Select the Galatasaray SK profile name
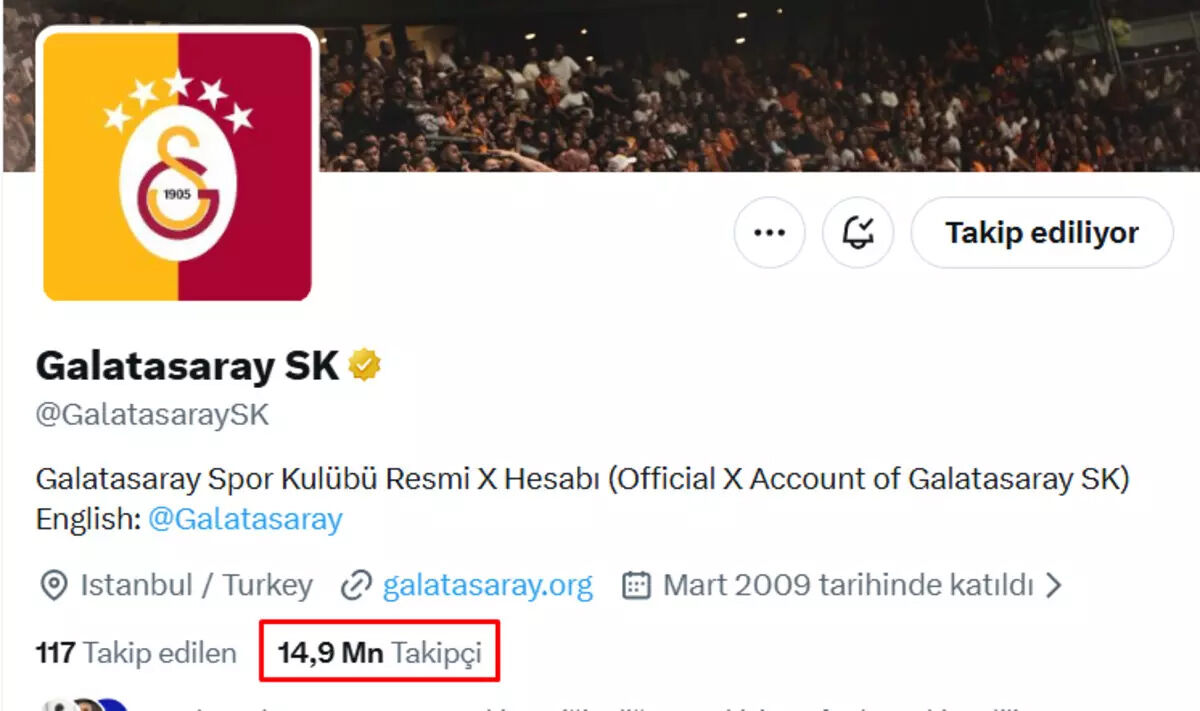The width and height of the screenshot is (1200, 711). (186, 365)
